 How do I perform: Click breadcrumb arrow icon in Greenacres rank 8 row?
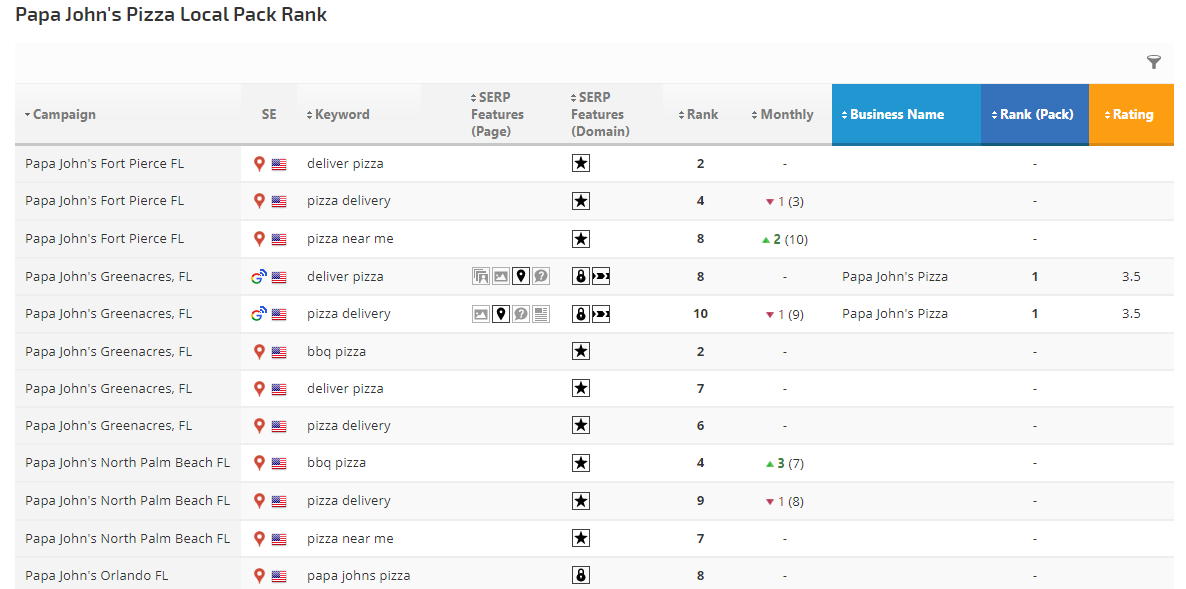point(601,277)
